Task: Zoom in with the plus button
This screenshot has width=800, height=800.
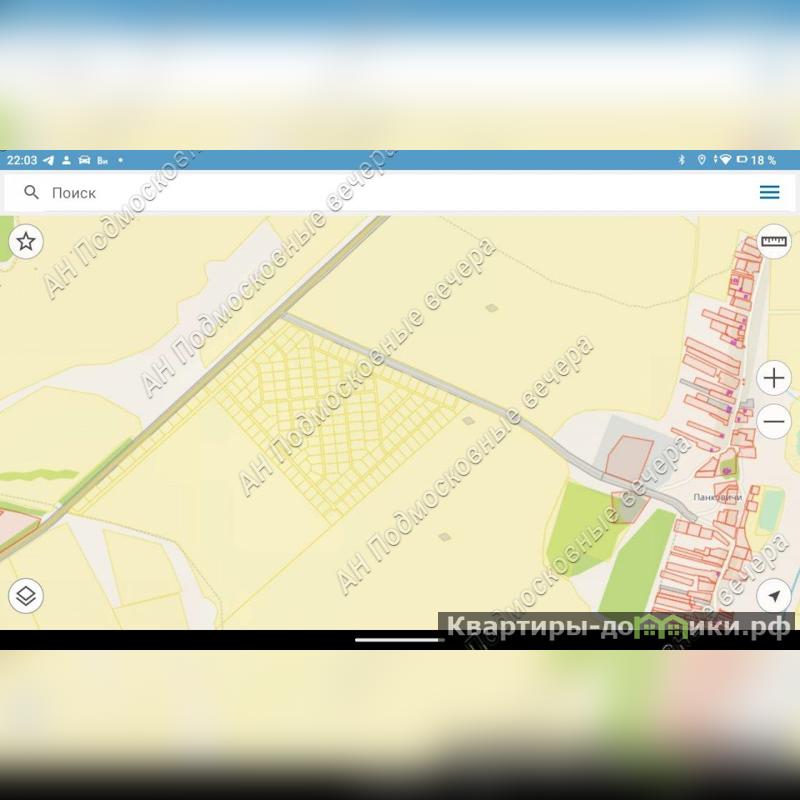Action: tap(774, 378)
